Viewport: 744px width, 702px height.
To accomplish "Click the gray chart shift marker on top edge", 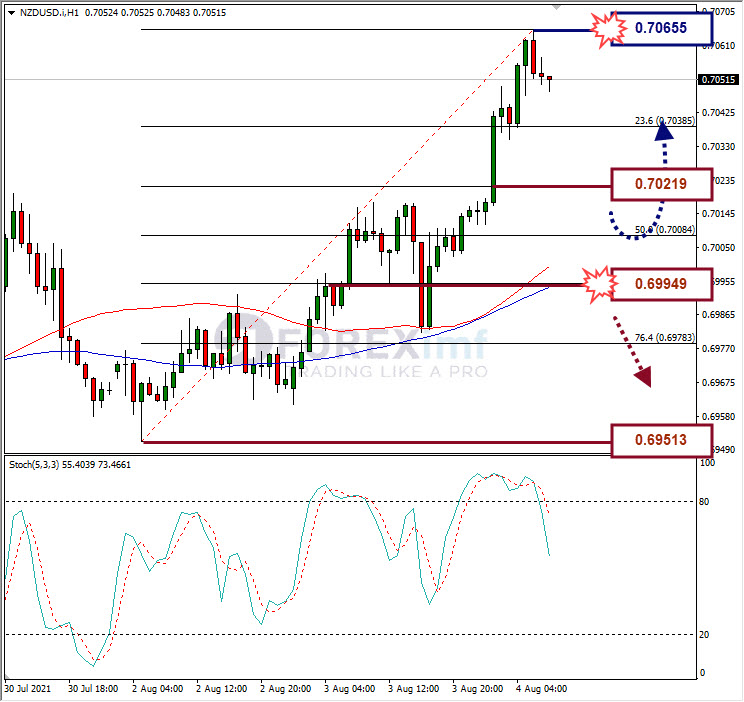I will click(556, 7).
